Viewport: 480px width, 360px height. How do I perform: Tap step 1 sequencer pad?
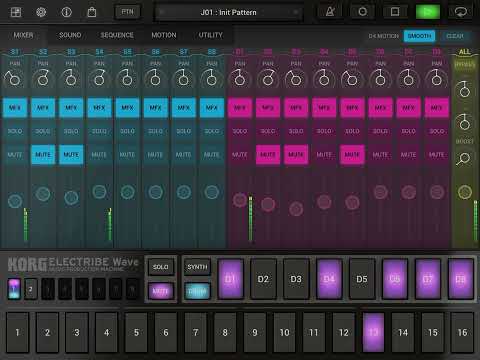click(17, 332)
